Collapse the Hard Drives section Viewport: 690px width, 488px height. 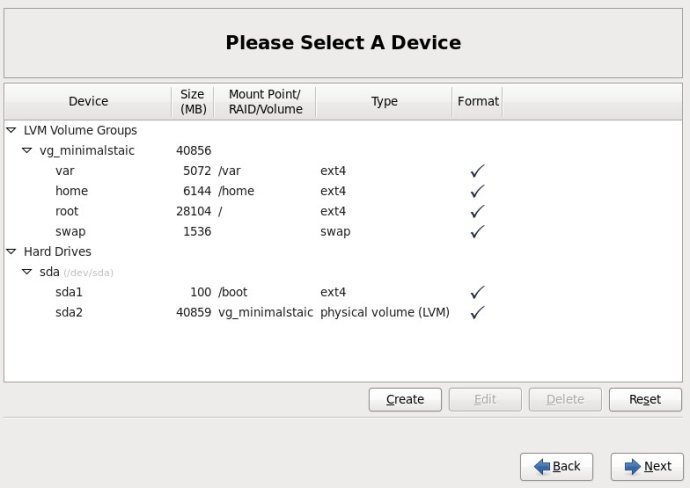click(11, 252)
